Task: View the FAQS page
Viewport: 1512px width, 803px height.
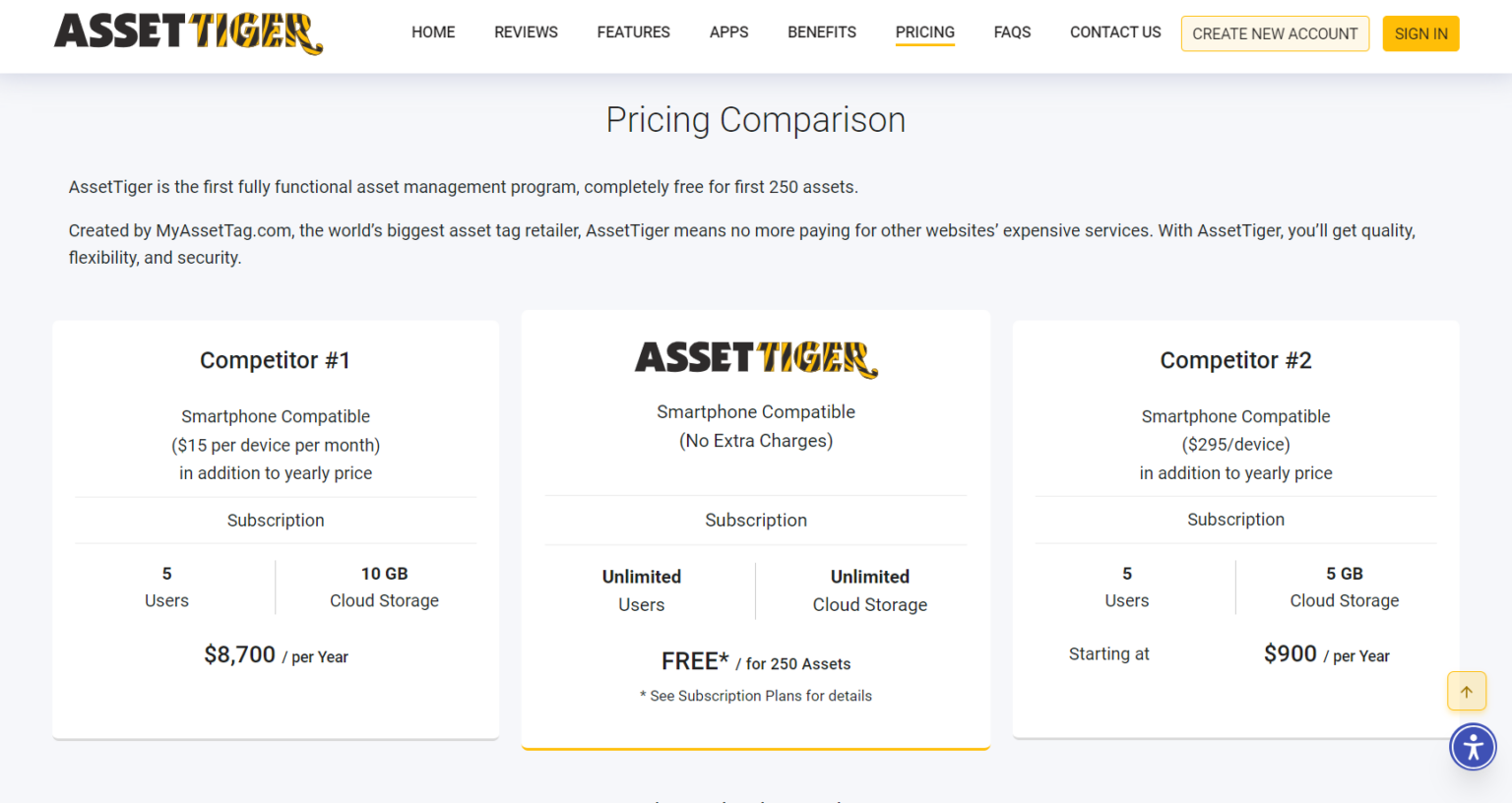Action: (x=1012, y=31)
